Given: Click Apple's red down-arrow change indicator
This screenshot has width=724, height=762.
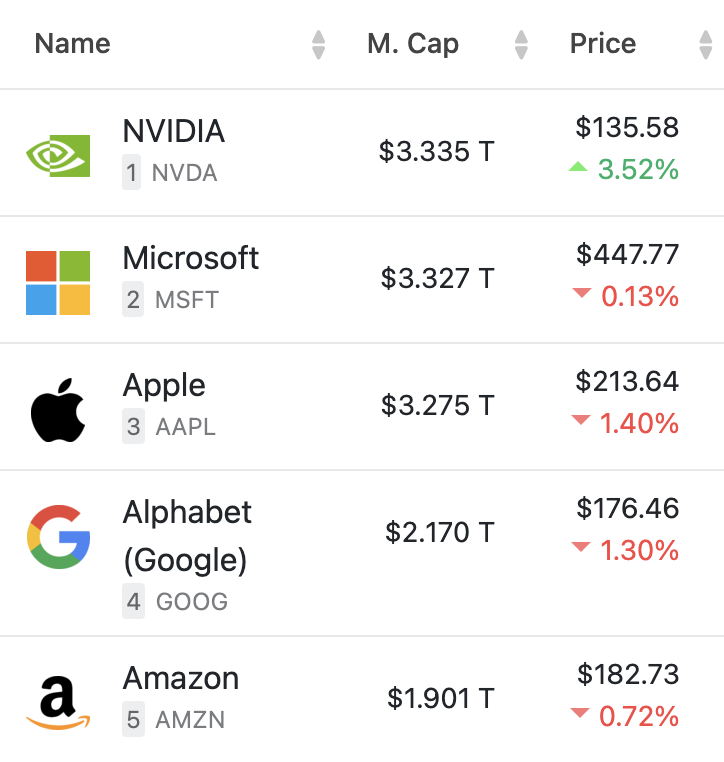Looking at the screenshot, I should (581, 420).
